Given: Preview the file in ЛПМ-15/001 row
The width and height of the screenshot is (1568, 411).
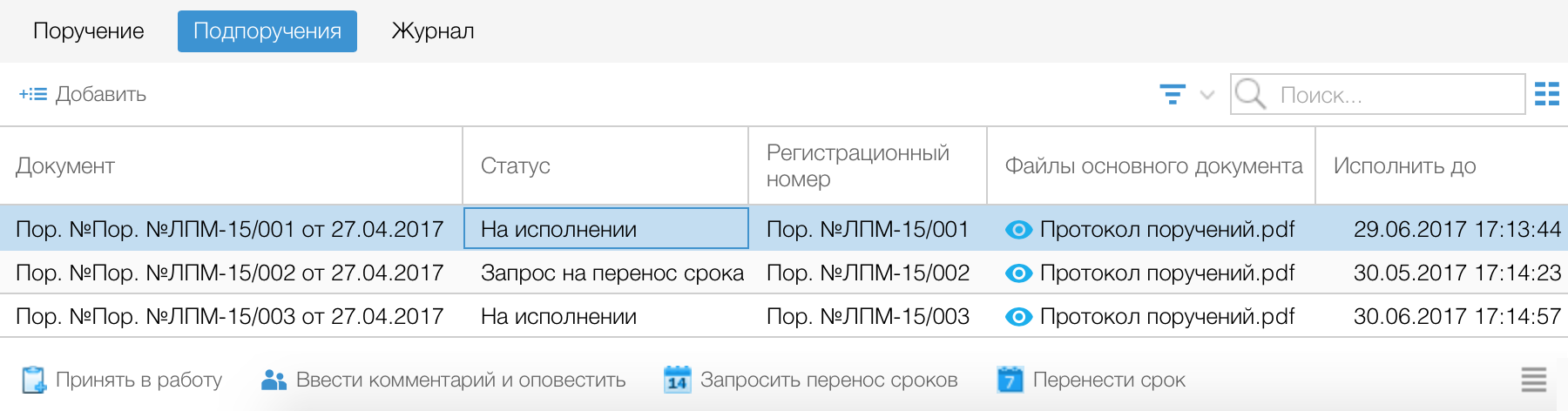Looking at the screenshot, I should pyautogui.click(x=1018, y=229).
